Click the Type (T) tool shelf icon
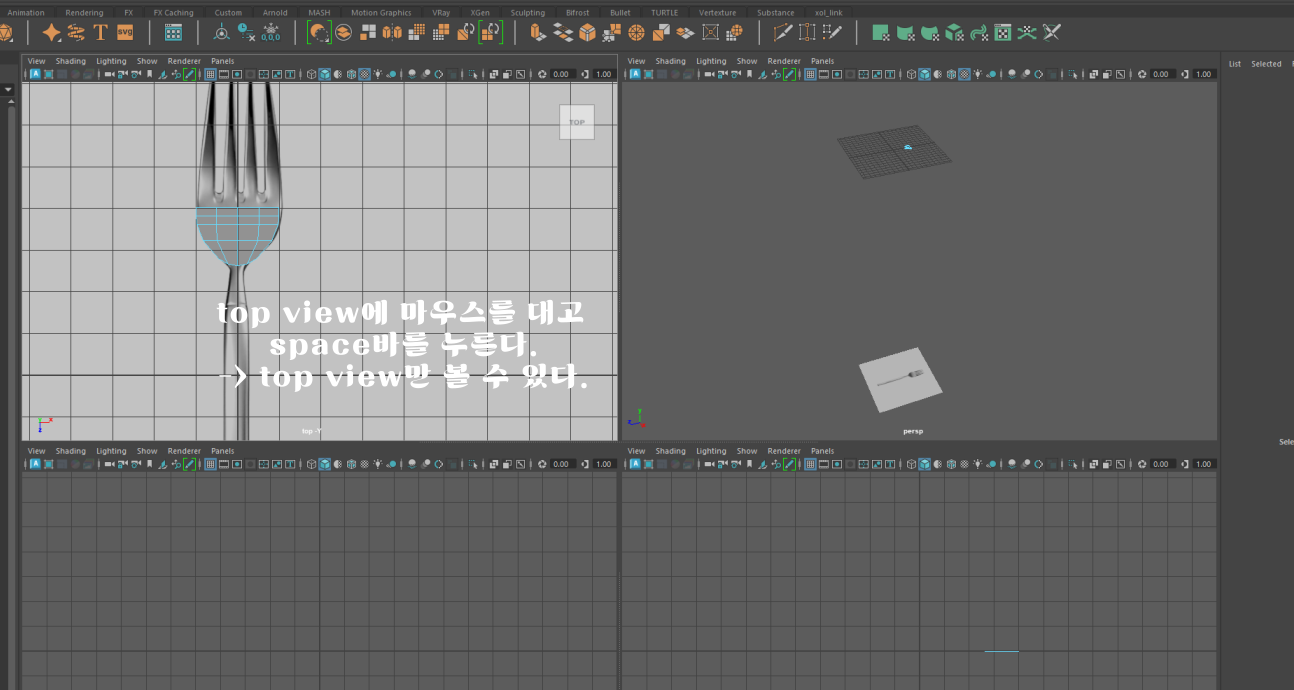 100,32
